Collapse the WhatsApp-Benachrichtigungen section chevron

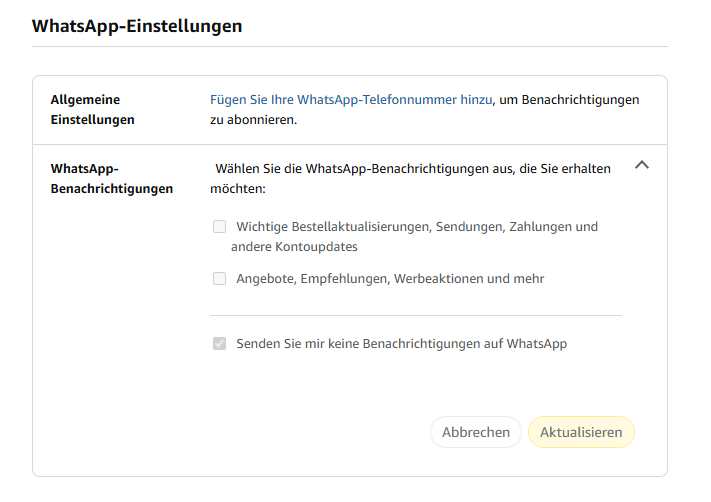[x=642, y=165]
